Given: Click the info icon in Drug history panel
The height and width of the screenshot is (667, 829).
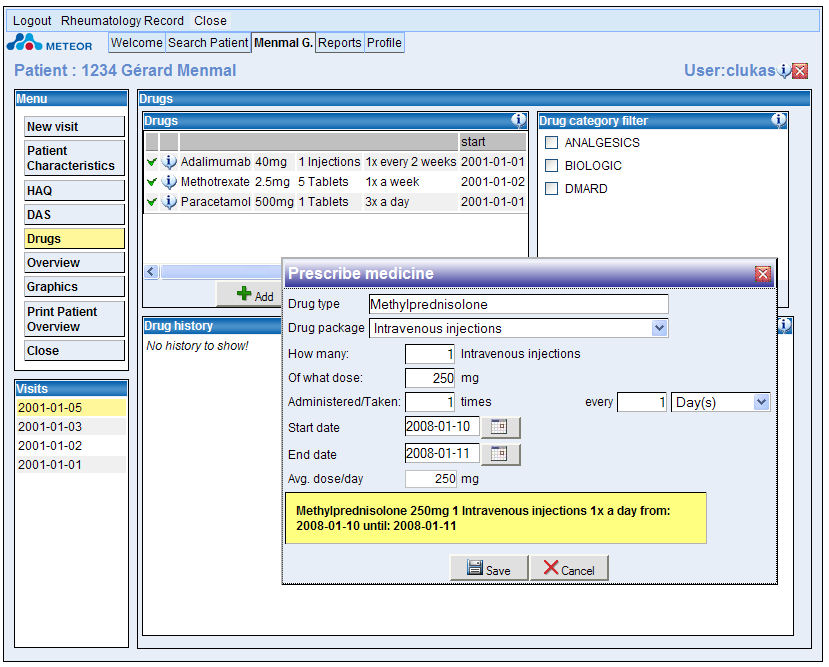Looking at the screenshot, I should click(785, 326).
